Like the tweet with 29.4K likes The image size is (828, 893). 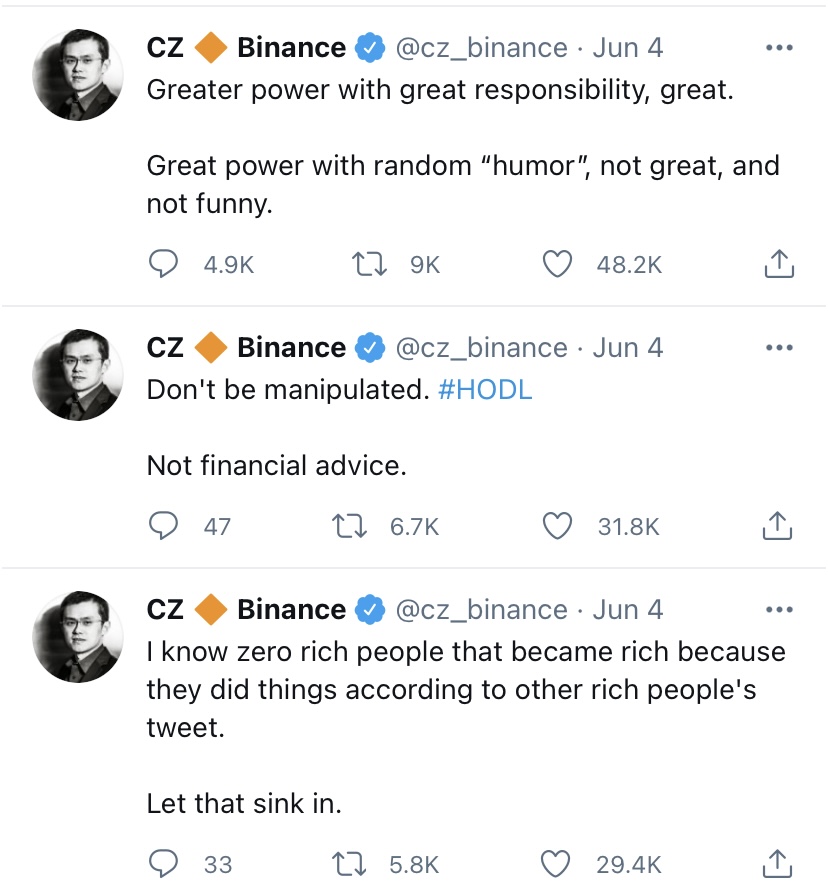pos(557,864)
